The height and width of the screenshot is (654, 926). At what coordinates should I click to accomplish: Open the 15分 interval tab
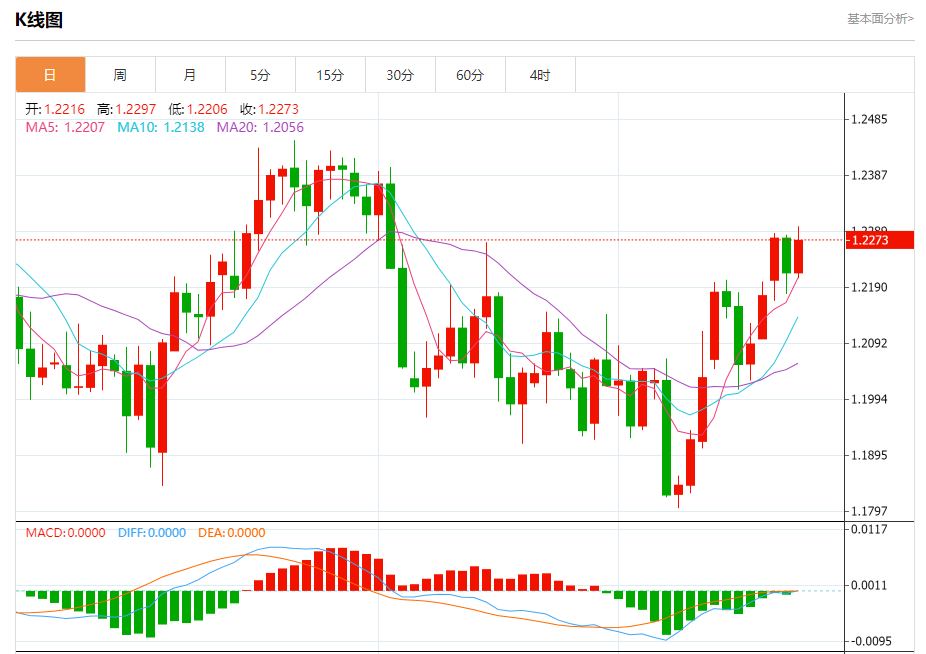pos(330,75)
